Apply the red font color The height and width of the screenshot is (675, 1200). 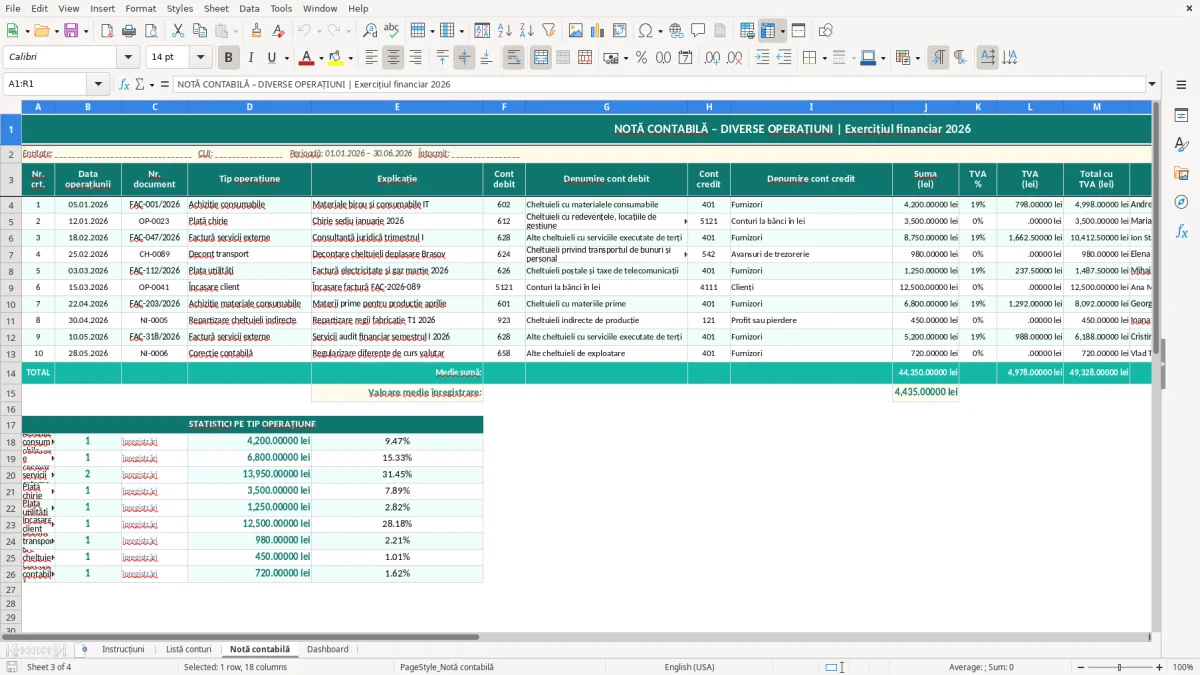point(305,58)
